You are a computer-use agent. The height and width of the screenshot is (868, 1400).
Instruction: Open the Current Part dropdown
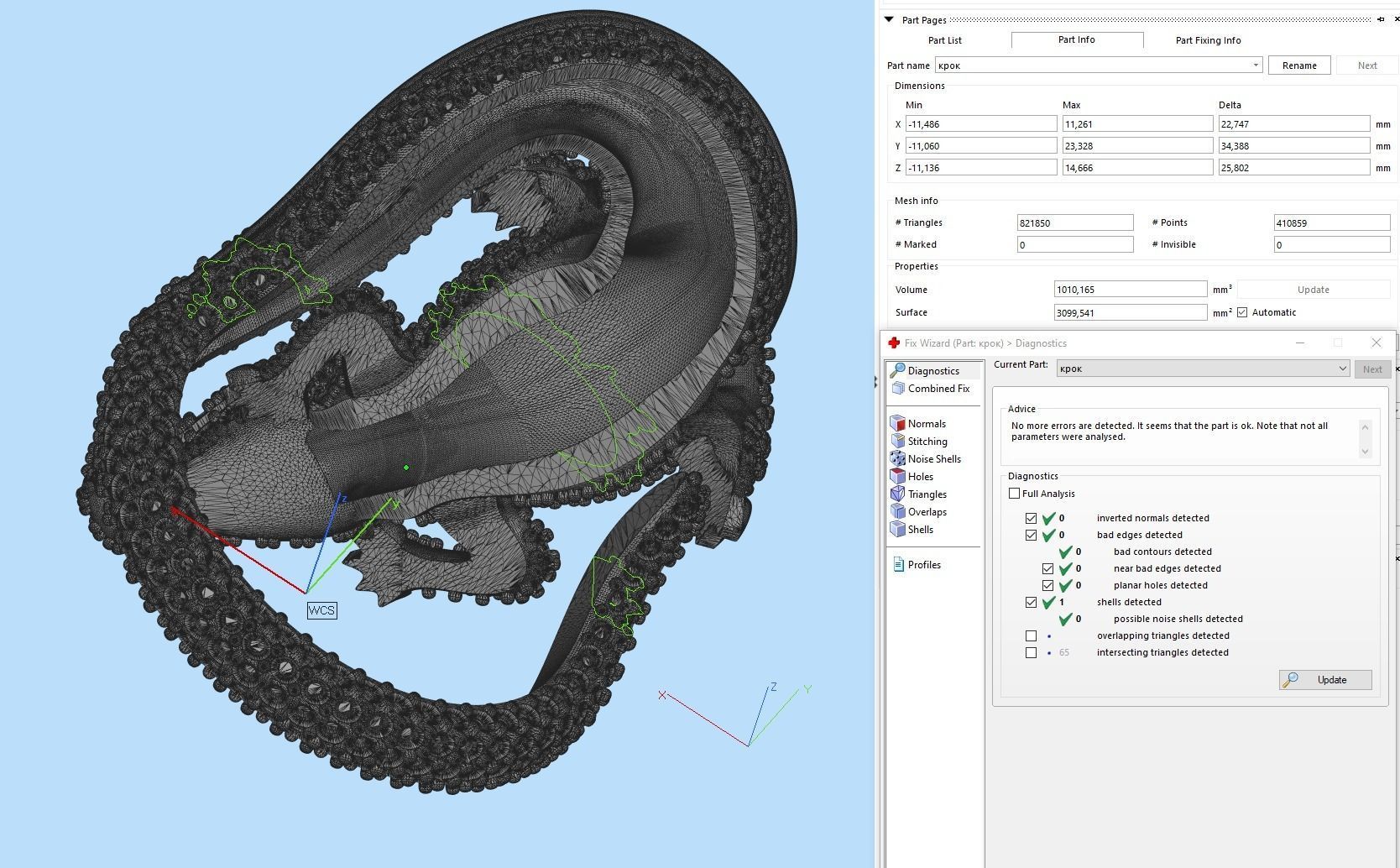(x=1342, y=369)
